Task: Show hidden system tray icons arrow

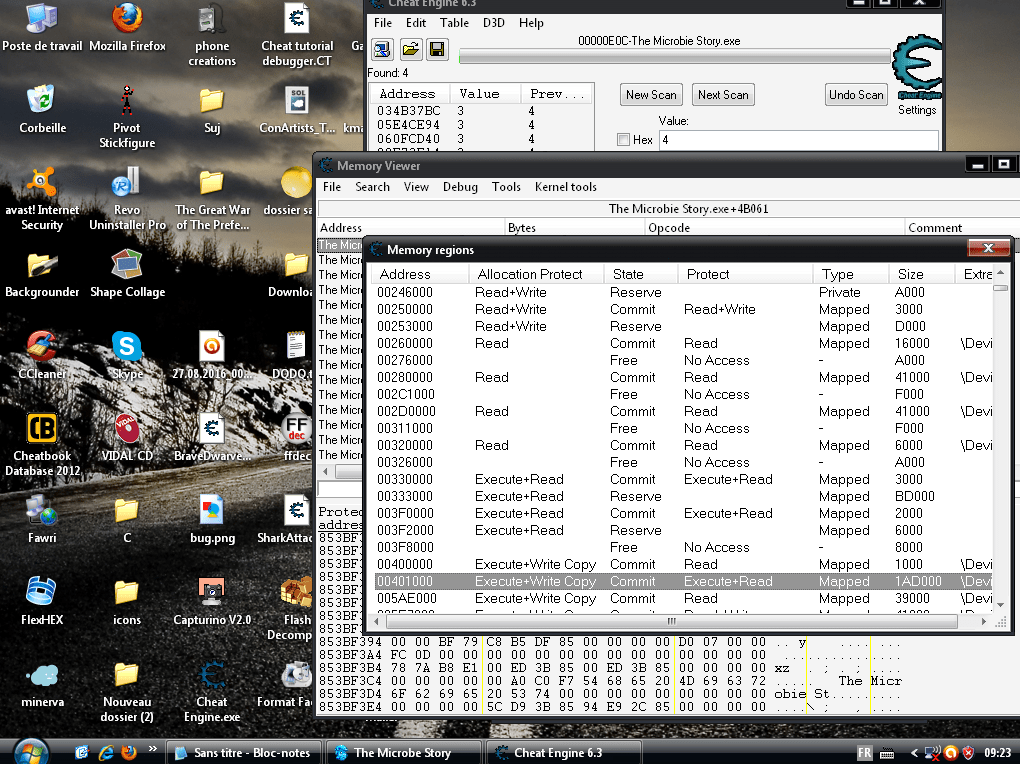Action: 914,752
